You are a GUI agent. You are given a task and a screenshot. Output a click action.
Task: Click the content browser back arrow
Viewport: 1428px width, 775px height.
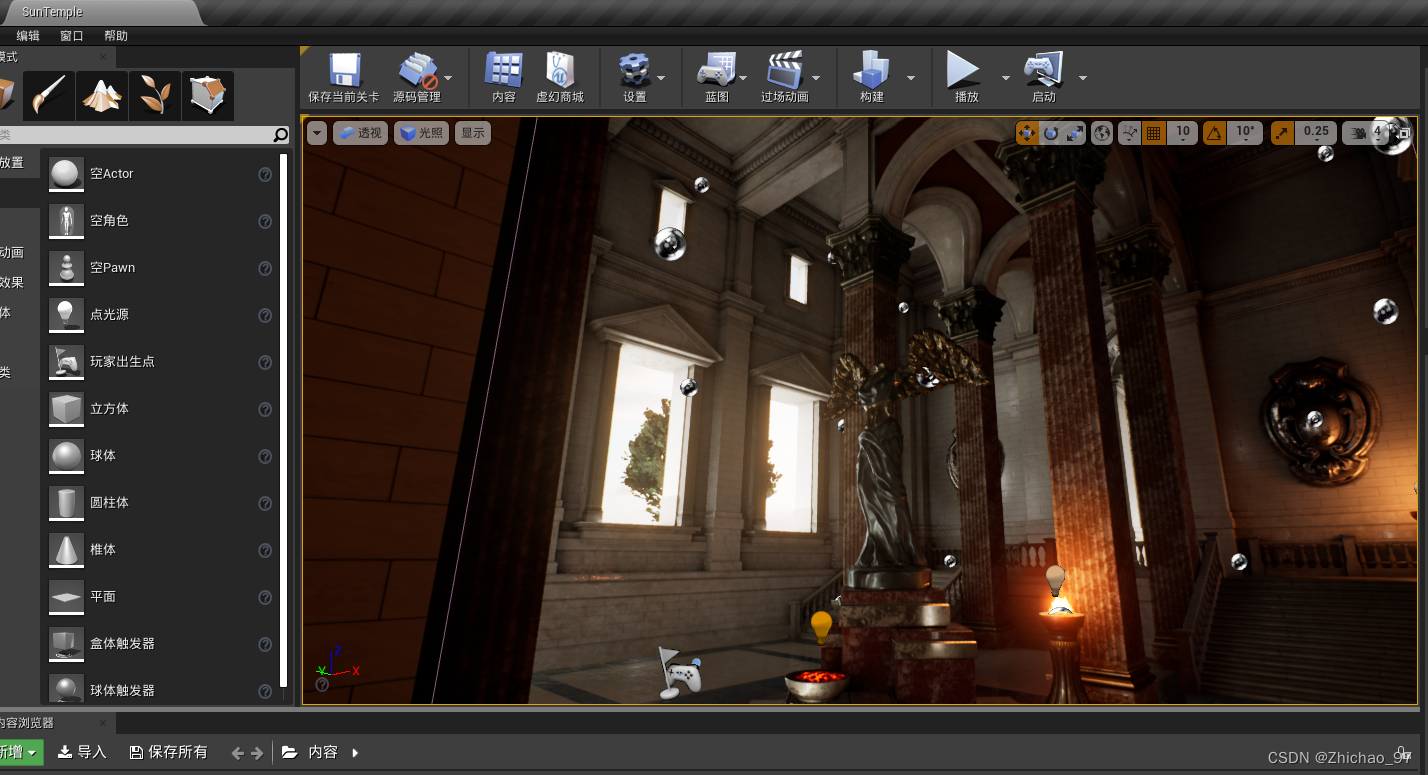[238, 753]
